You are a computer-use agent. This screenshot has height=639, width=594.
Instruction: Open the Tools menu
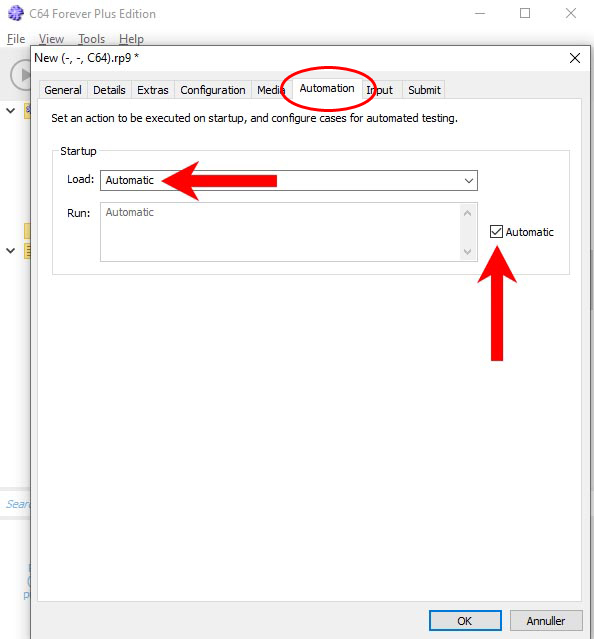[x=92, y=39]
